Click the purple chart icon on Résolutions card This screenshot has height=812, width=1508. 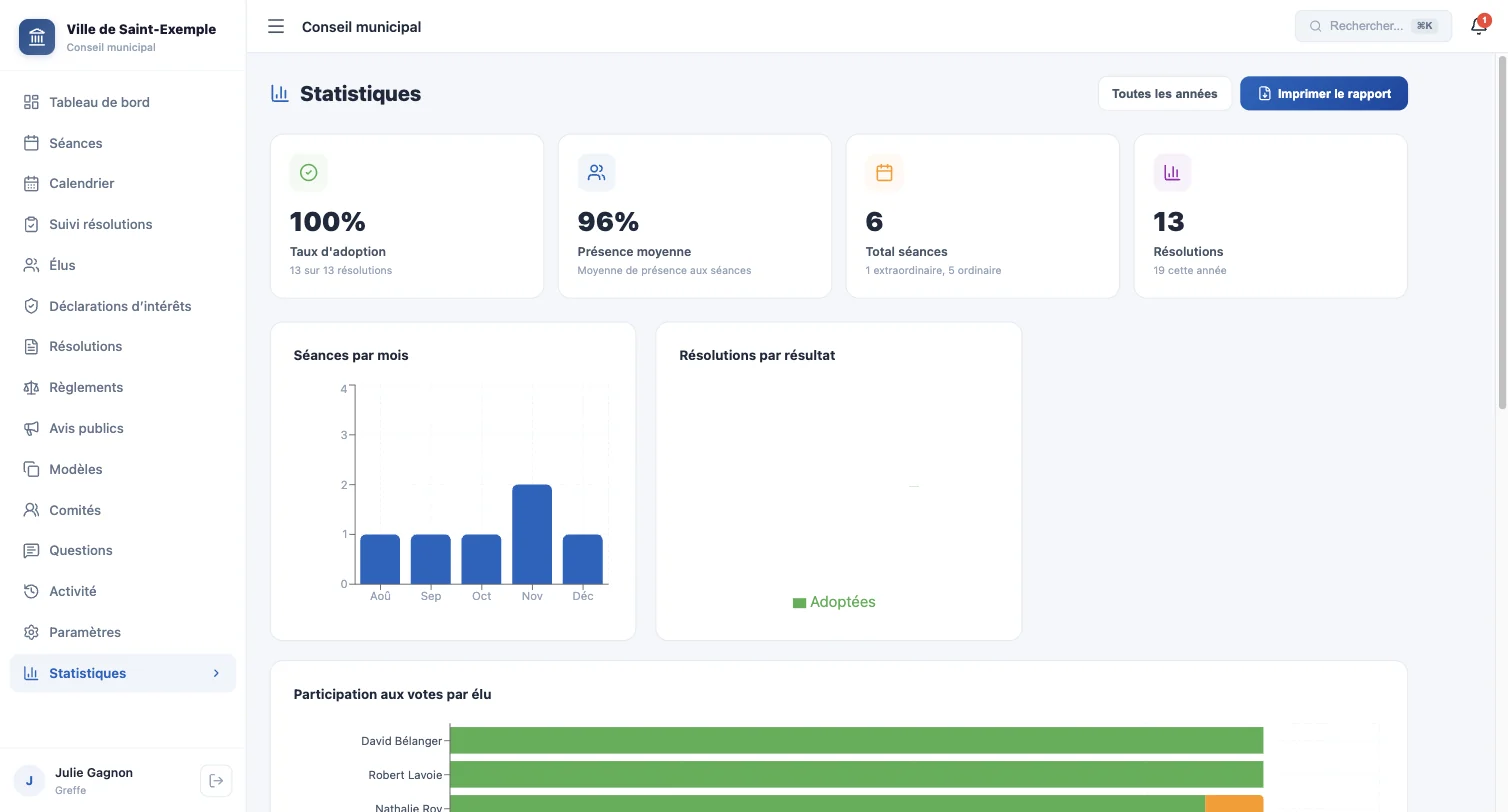tap(1172, 173)
